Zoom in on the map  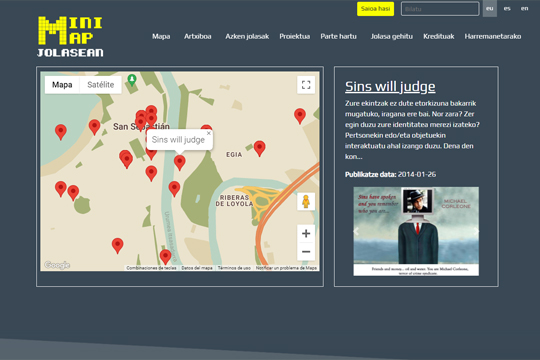click(x=306, y=234)
